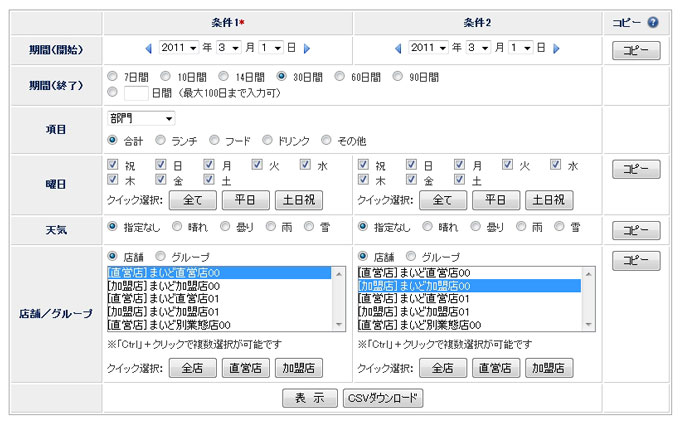Toggle the 日 checkbox in 条件1
Screen dimensions: 680x423
click(x=160, y=164)
